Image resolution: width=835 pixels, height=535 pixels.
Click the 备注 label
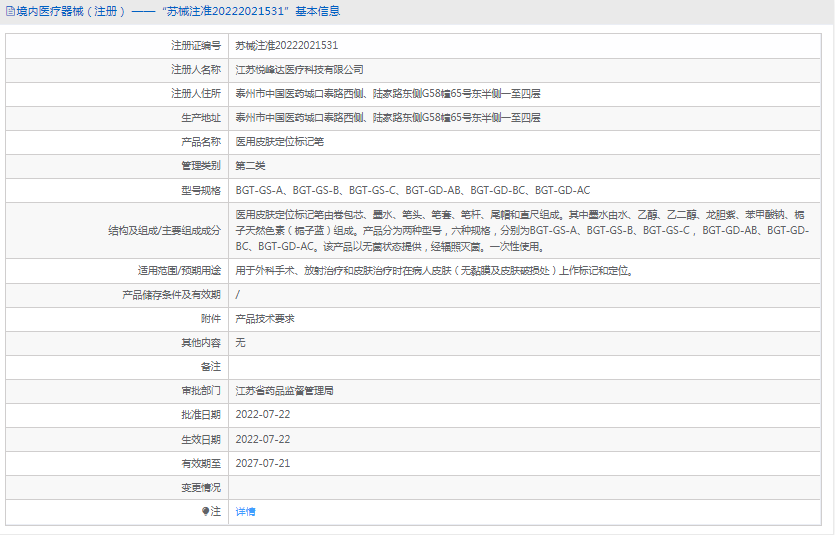[x=211, y=367]
